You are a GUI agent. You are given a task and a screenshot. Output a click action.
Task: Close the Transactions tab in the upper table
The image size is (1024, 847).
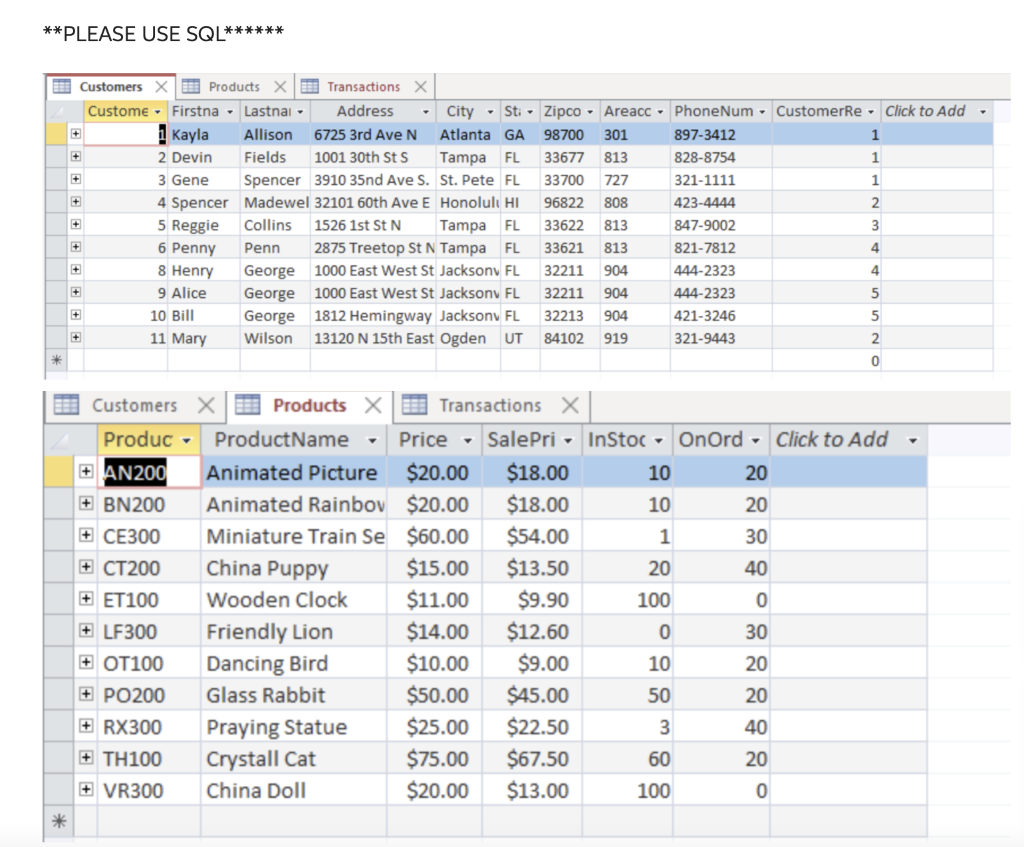coord(421,87)
